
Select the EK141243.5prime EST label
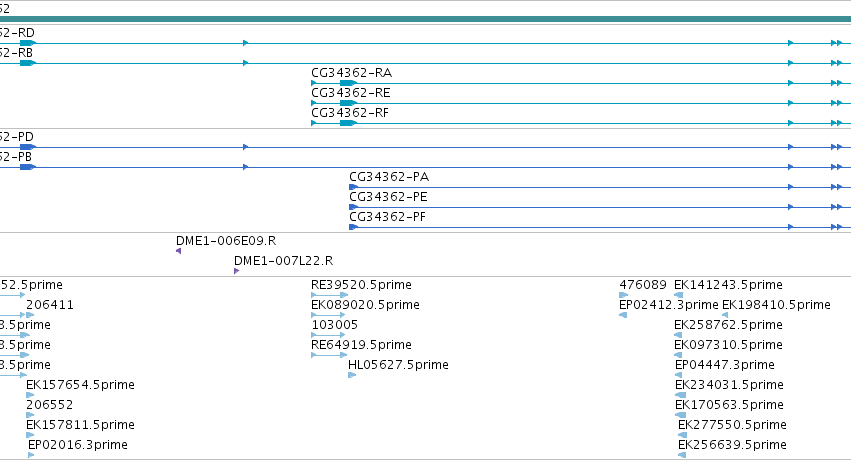(728, 285)
